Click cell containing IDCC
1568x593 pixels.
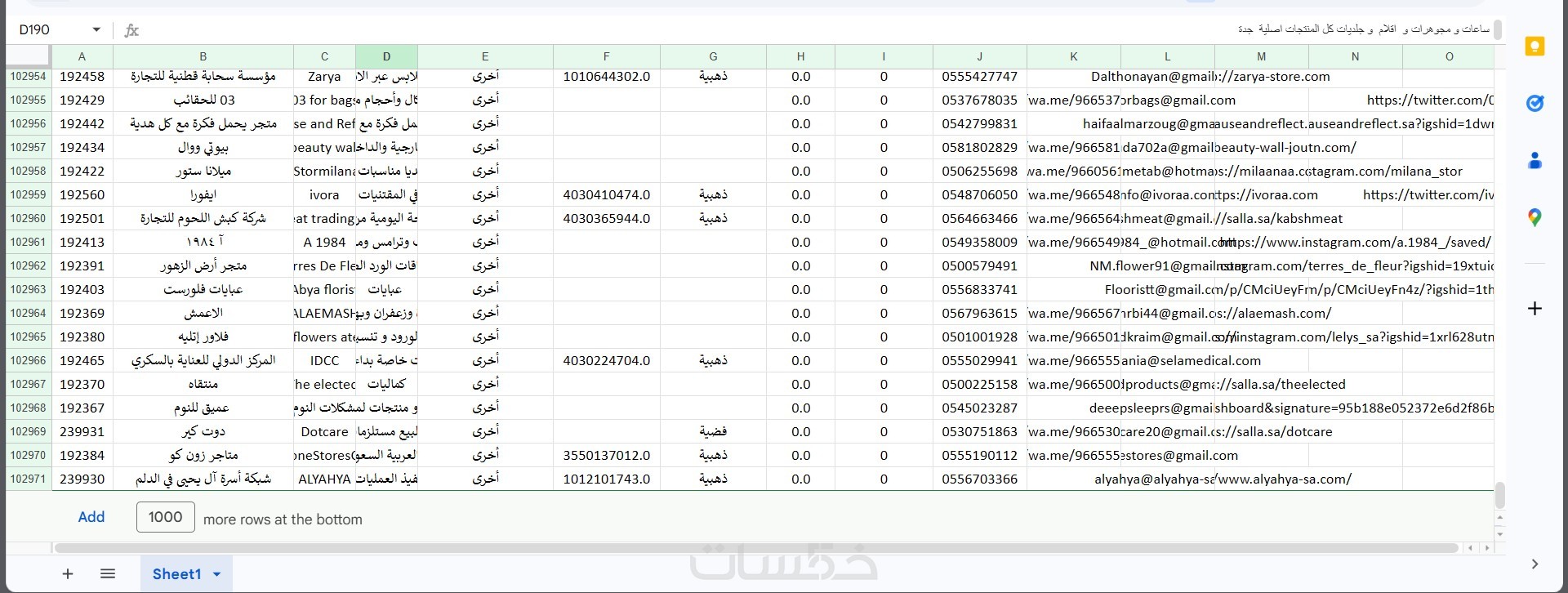[325, 361]
